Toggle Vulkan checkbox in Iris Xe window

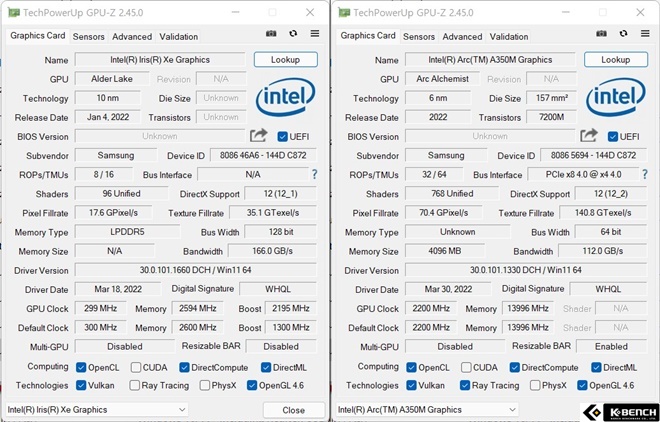tap(81, 385)
